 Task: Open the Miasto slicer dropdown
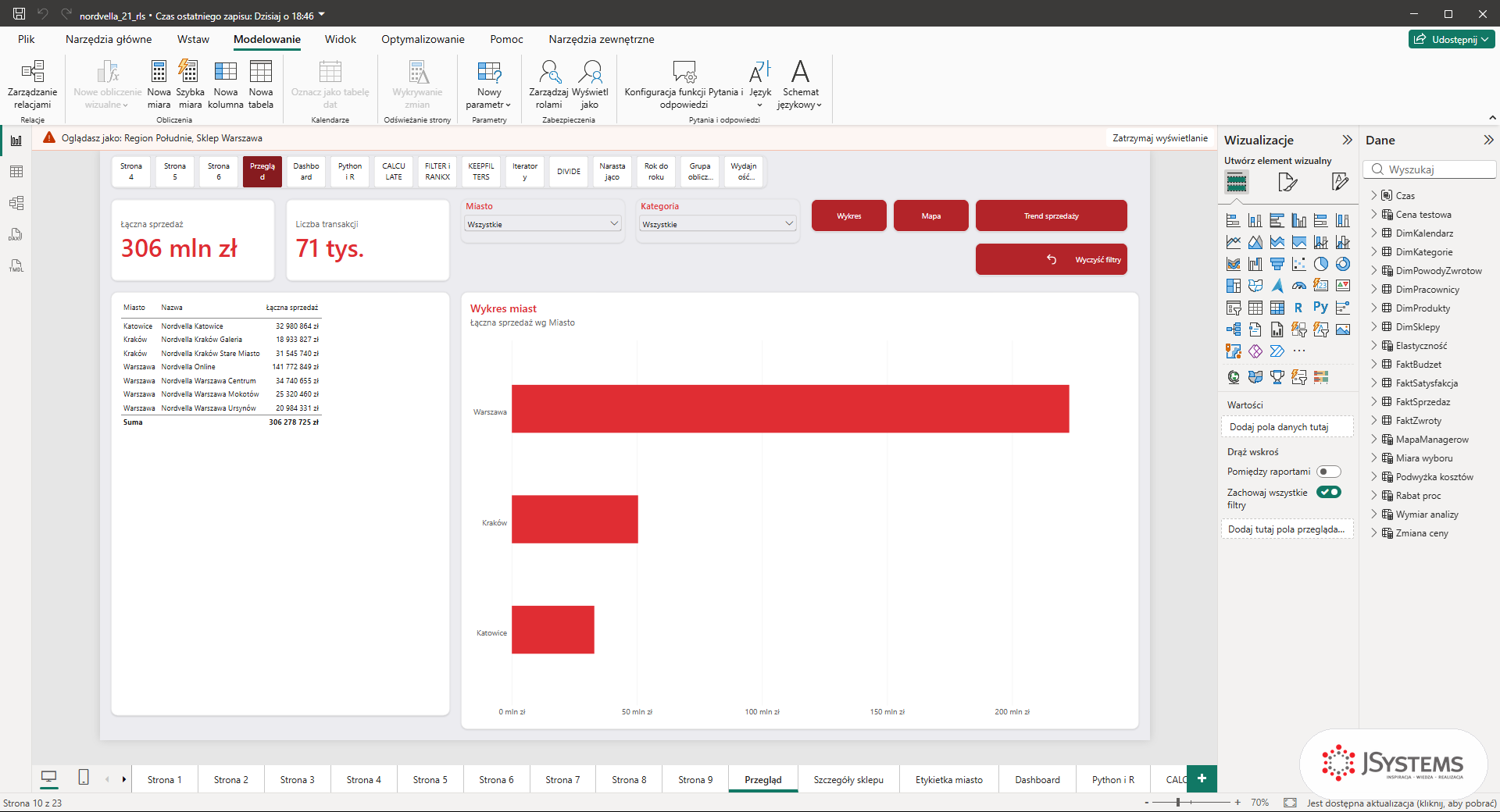tap(543, 224)
